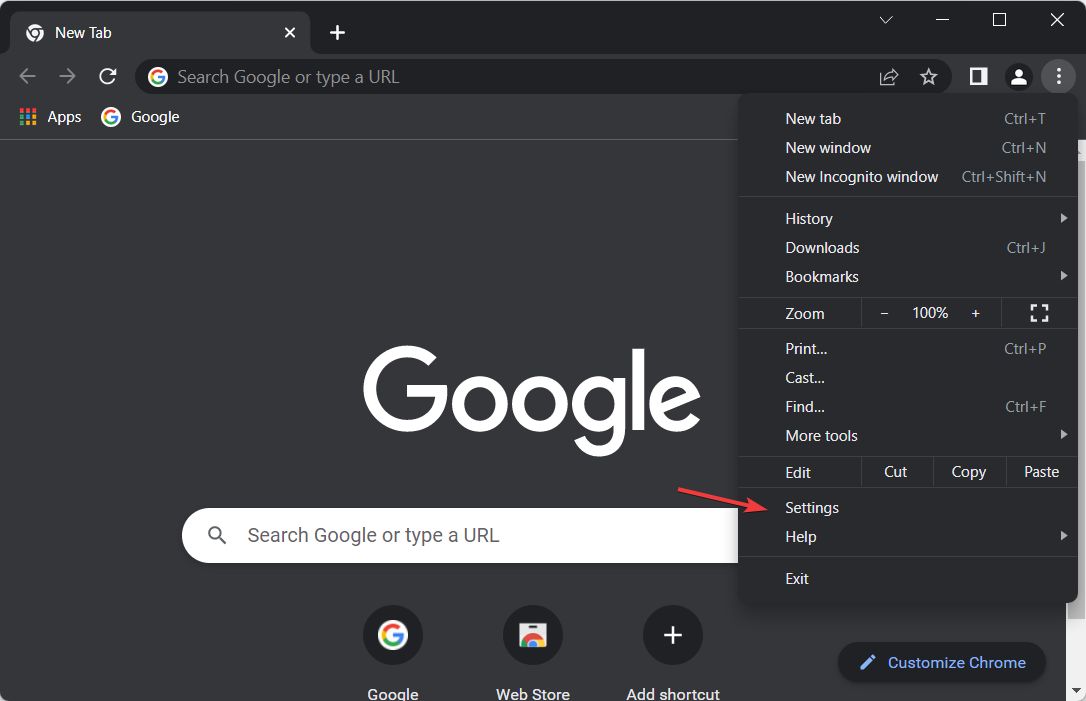This screenshot has height=701, width=1086.
Task: Expand the More tools submenu
Action: 907,436
